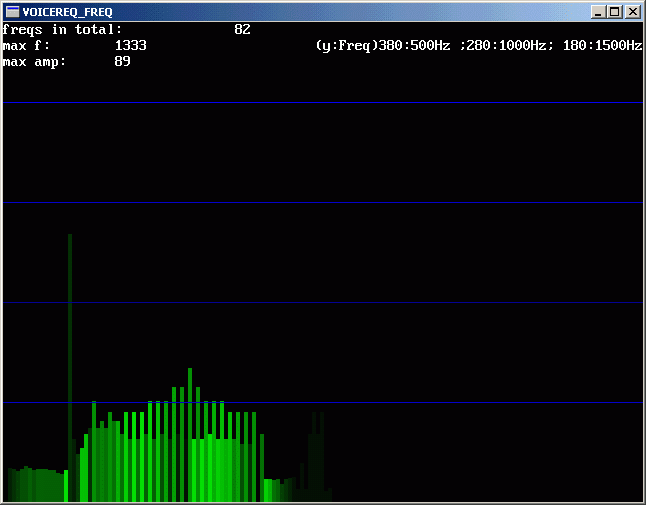
Task: Select the max amplitude value 89
Action: 122,62
